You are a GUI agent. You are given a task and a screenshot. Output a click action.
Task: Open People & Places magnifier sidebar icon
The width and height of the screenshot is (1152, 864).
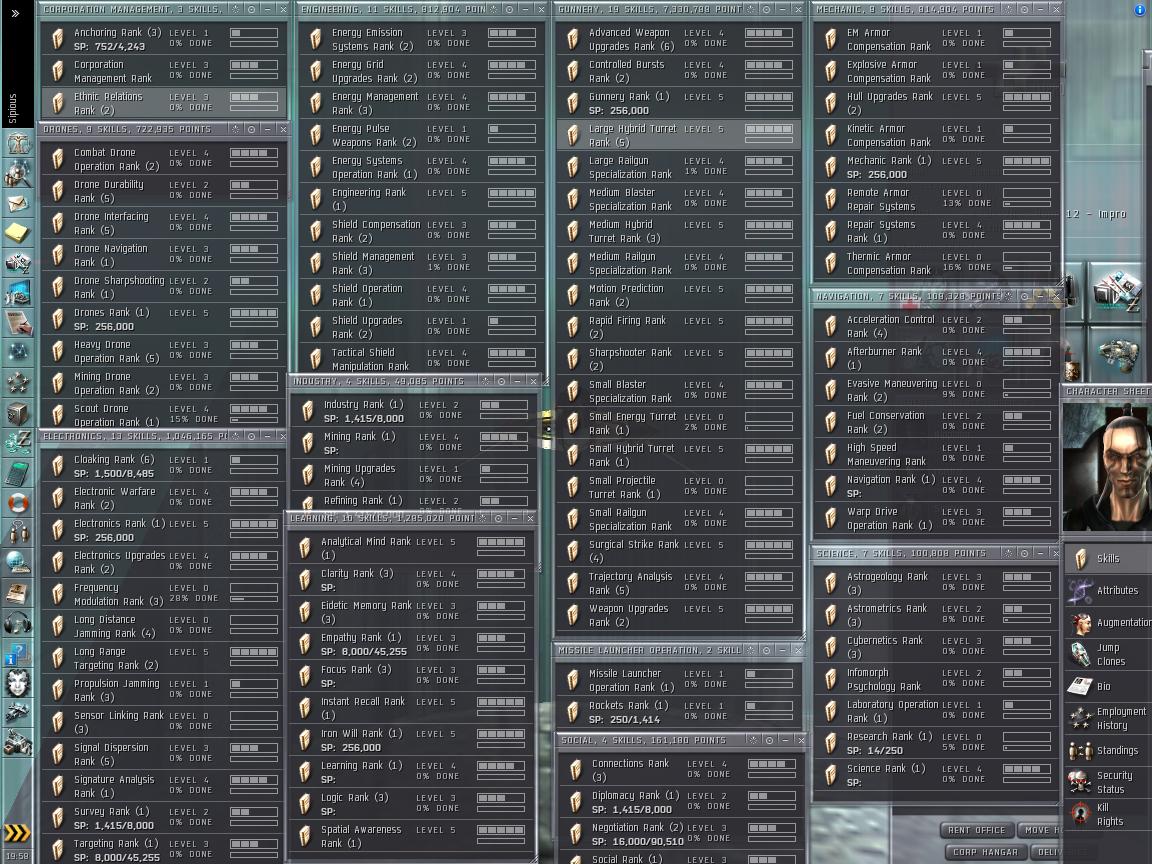(x=18, y=174)
